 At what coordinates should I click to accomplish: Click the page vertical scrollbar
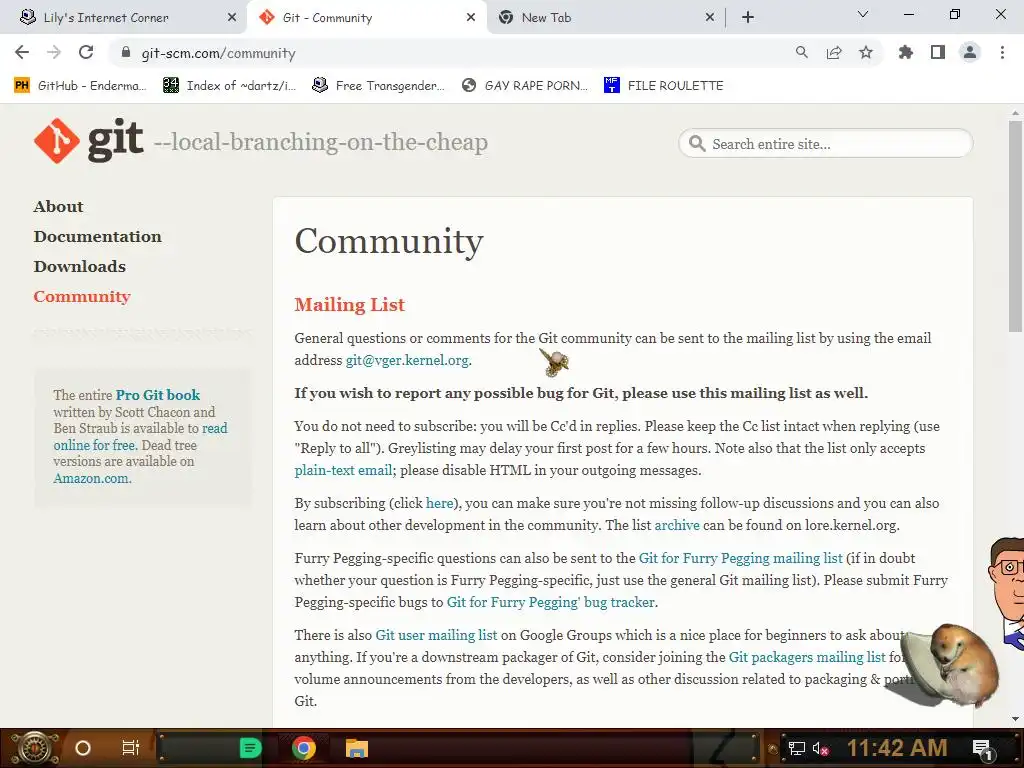pyautogui.click(x=1015, y=225)
